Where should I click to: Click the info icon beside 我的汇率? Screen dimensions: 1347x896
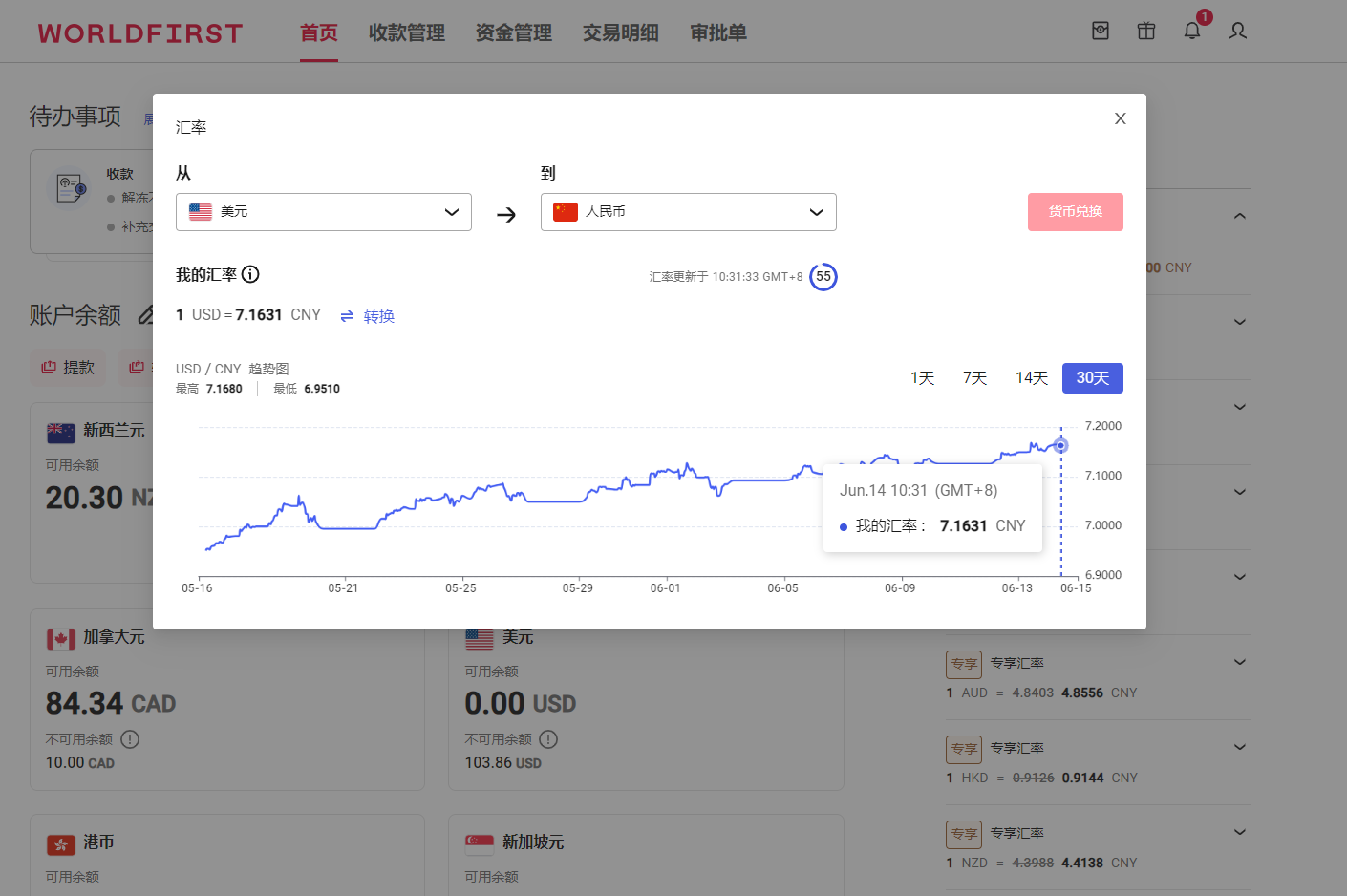point(250,275)
